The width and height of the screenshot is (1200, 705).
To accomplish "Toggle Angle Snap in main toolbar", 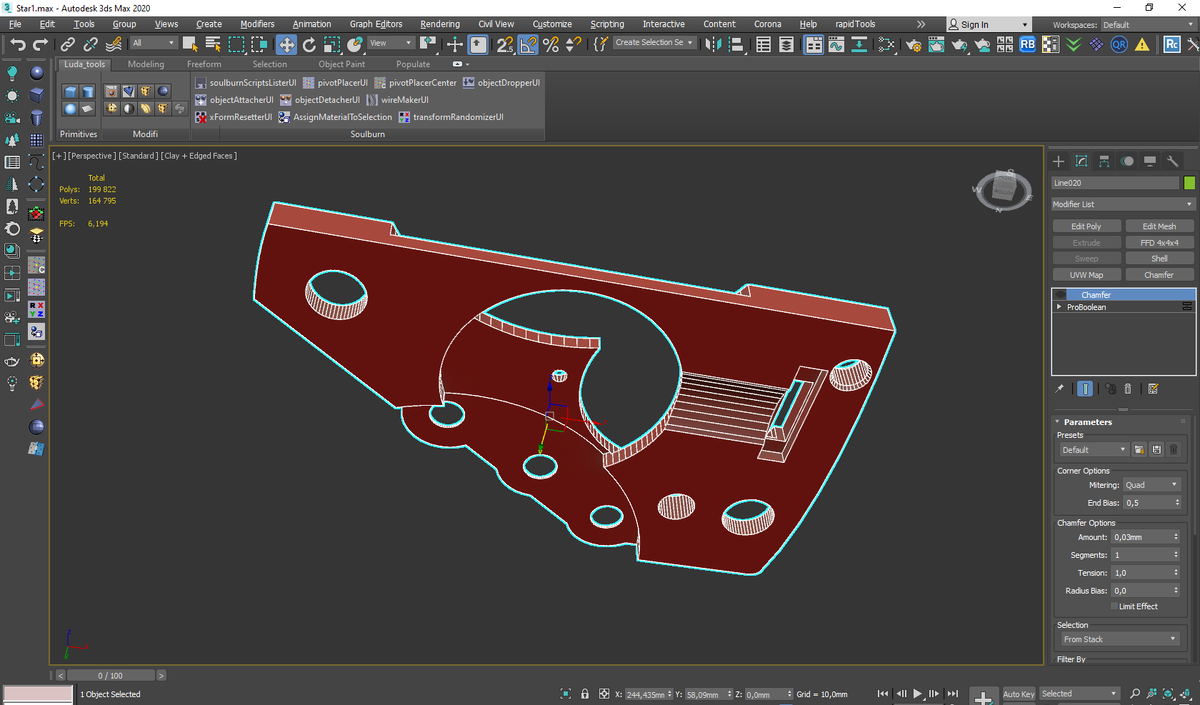I will click(528, 44).
